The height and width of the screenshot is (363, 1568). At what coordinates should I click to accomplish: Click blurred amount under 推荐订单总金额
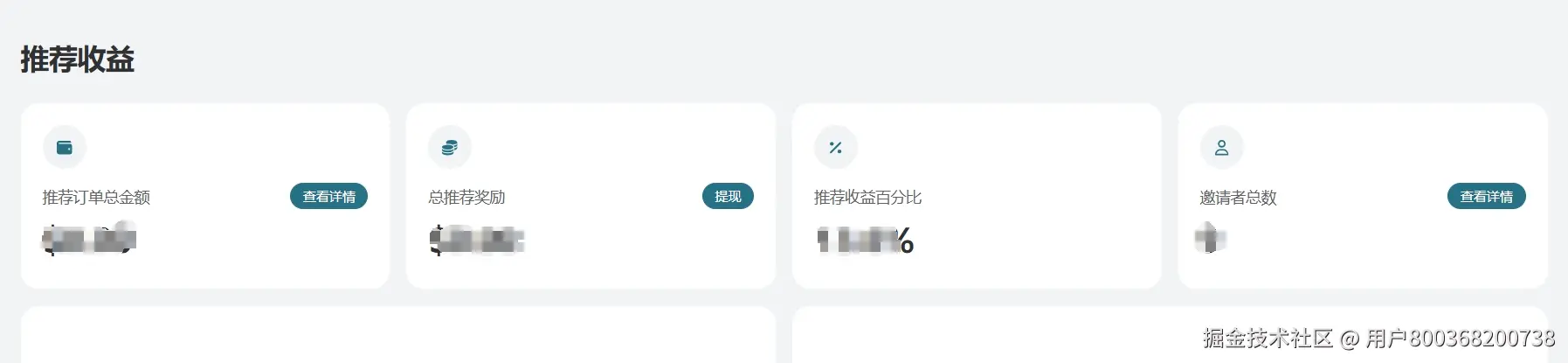[89, 239]
